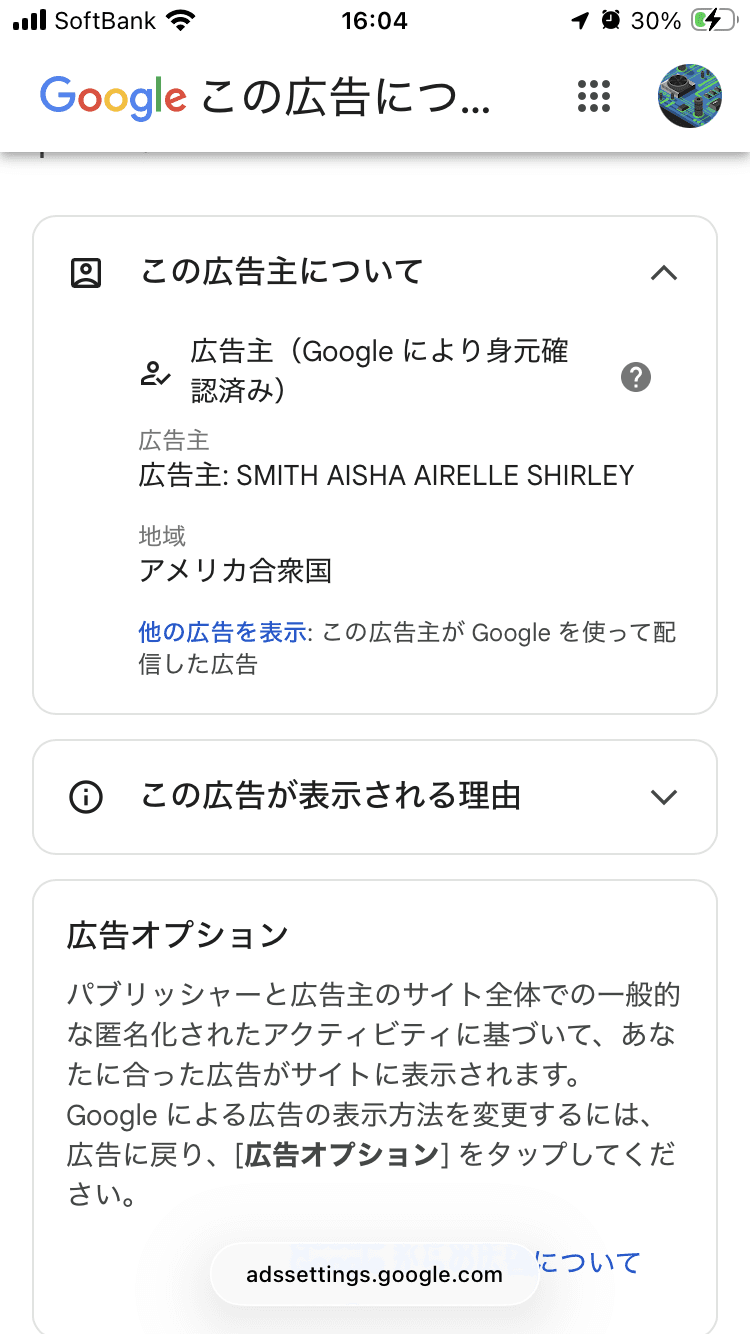Click the Google logo in header
This screenshot has height=1334, width=750.
[x=113, y=97]
